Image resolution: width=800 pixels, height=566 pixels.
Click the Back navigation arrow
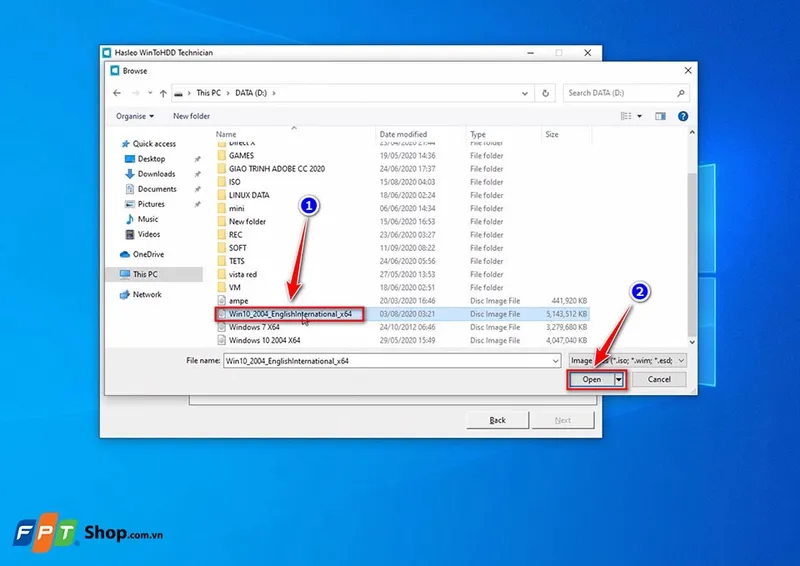117,93
